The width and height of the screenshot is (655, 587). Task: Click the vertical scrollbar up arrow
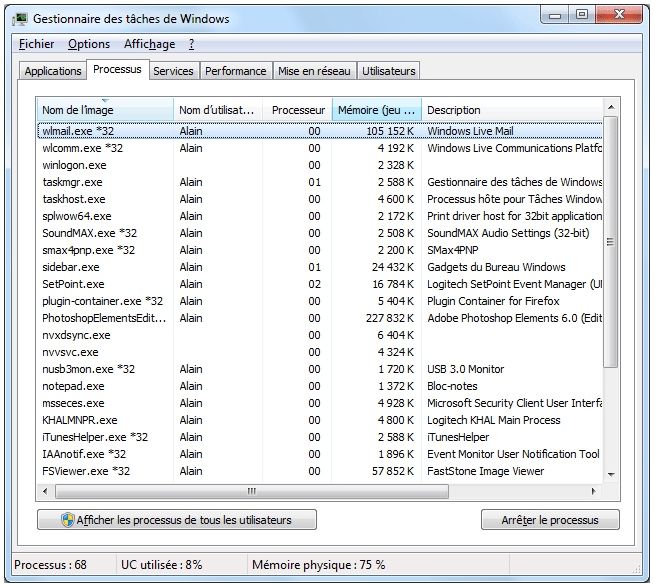click(611, 108)
